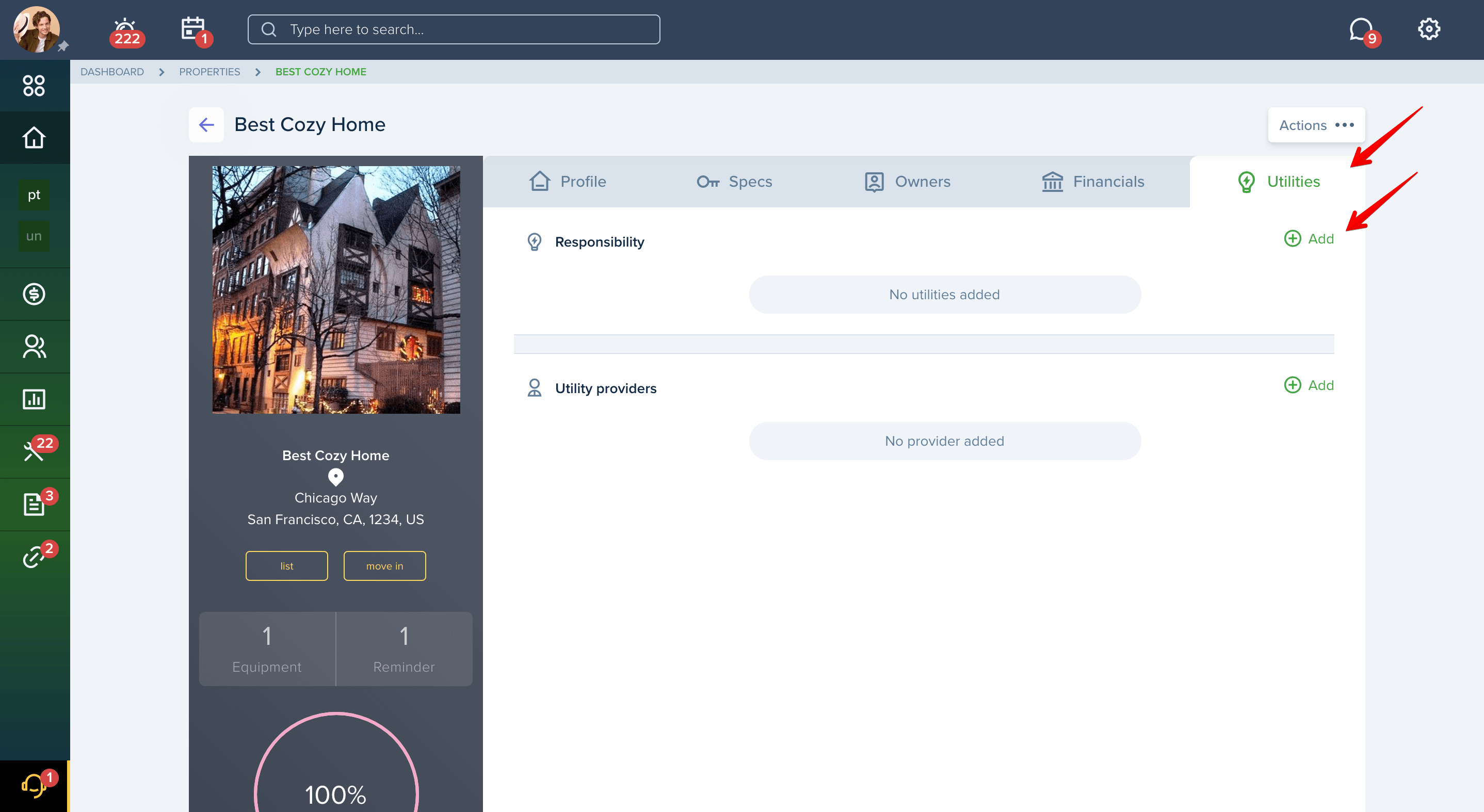Viewport: 1484px width, 812px height.
Task: Click the location pin icon above address
Action: click(x=336, y=477)
